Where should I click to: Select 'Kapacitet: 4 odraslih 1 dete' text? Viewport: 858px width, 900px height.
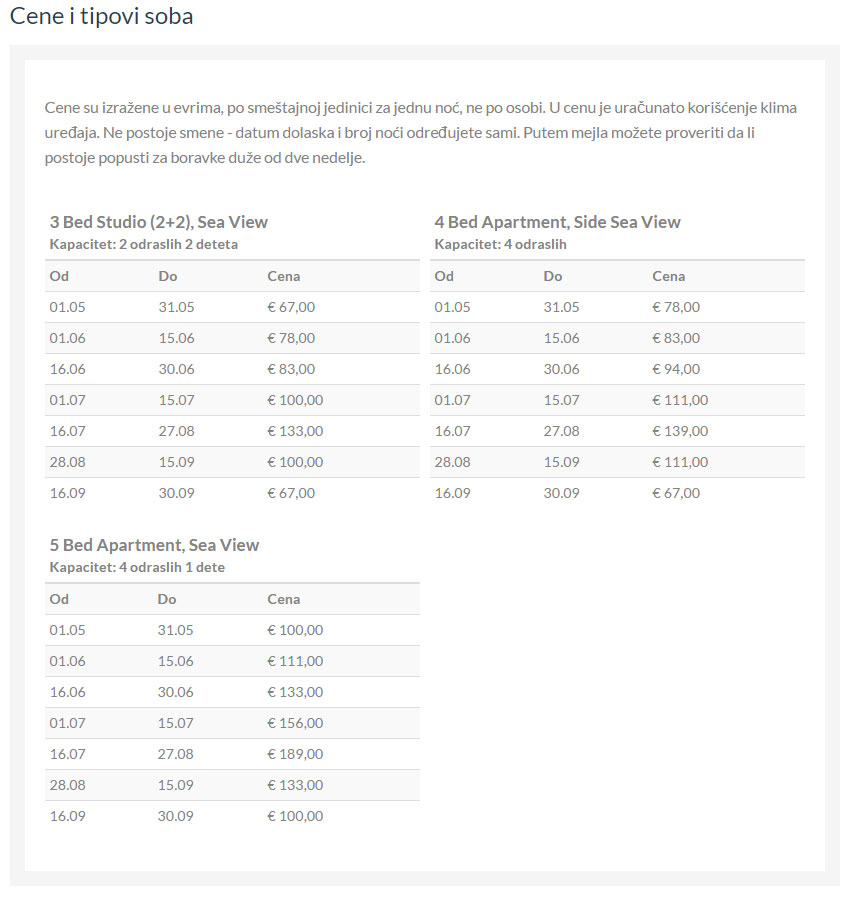tap(137, 567)
